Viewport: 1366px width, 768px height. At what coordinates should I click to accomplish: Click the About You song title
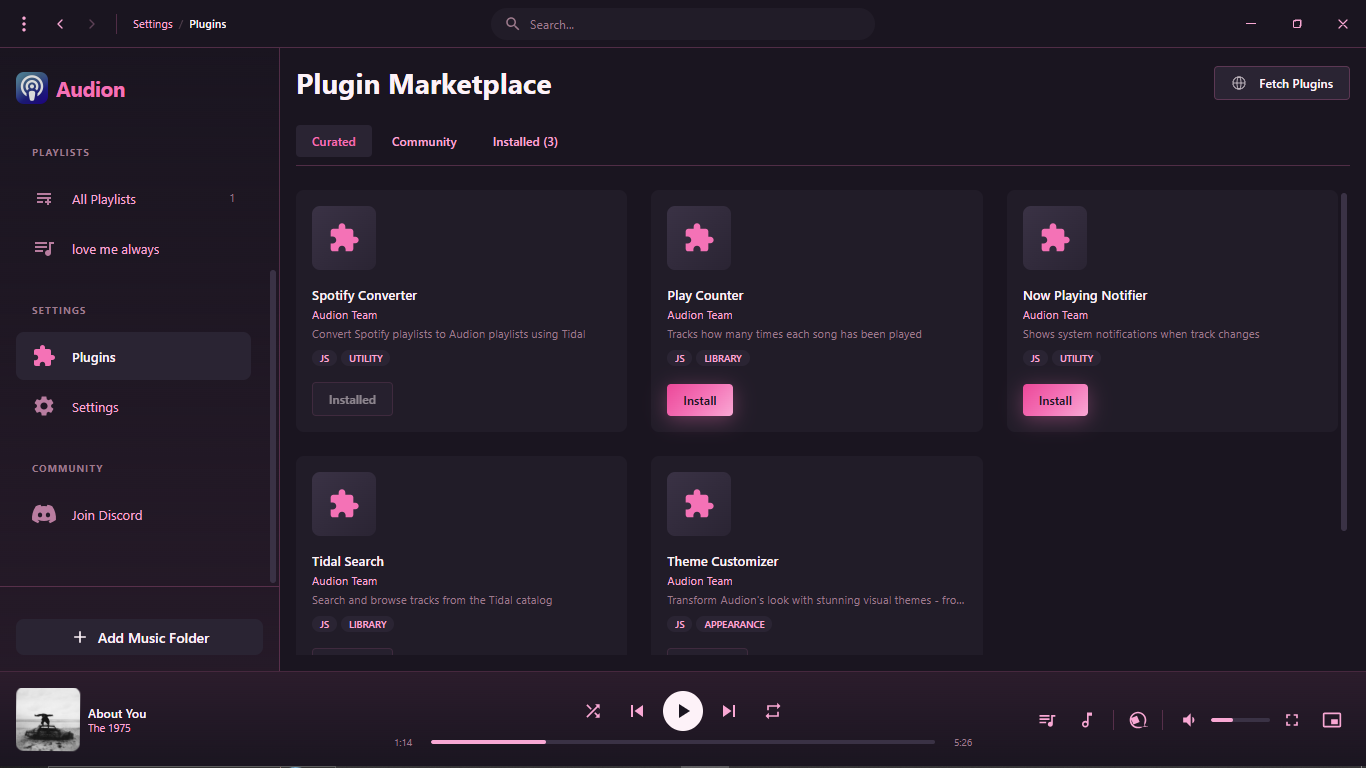click(117, 713)
